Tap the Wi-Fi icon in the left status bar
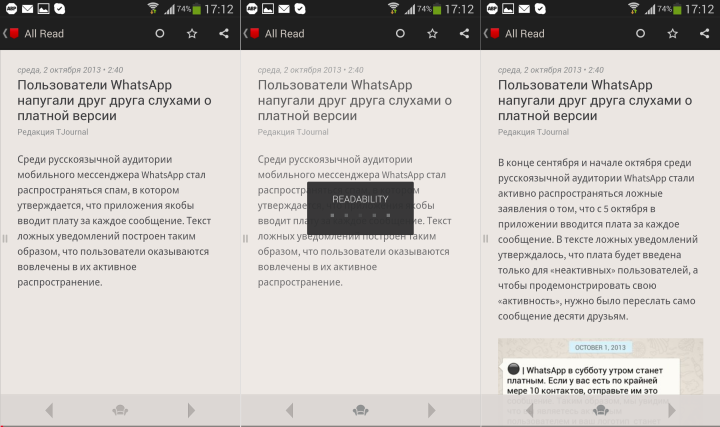The image size is (720, 427). (153, 8)
